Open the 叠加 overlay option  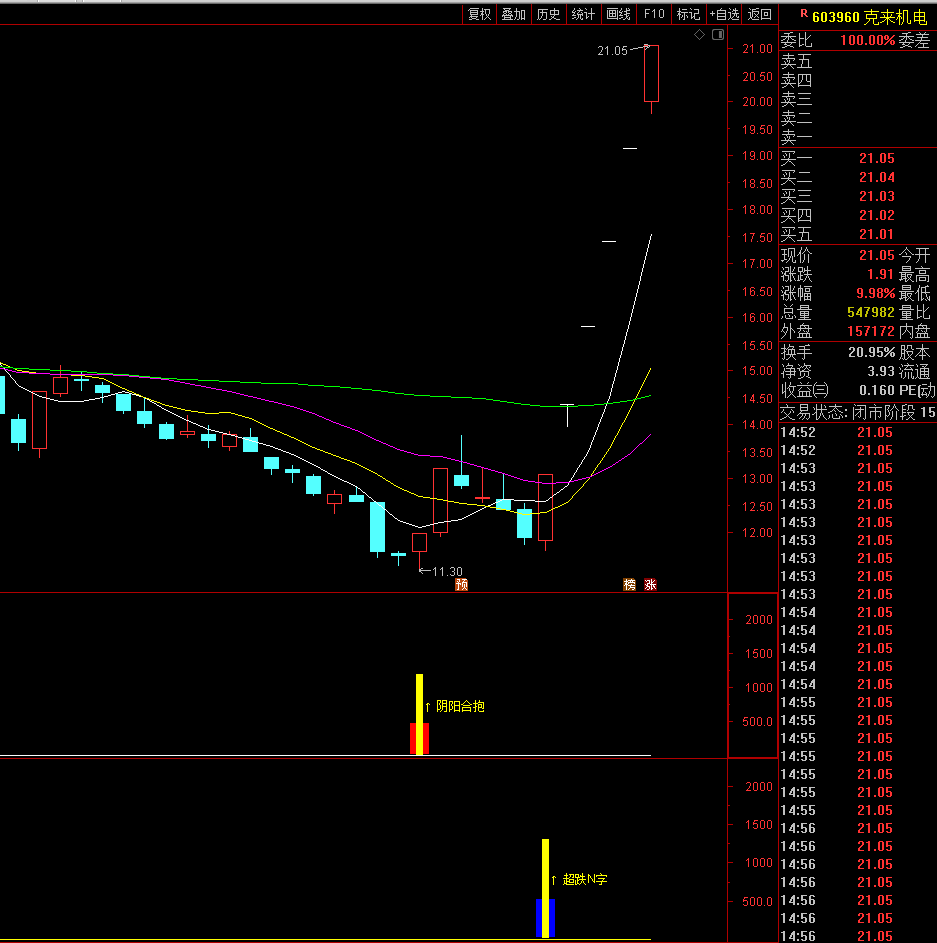(x=514, y=14)
